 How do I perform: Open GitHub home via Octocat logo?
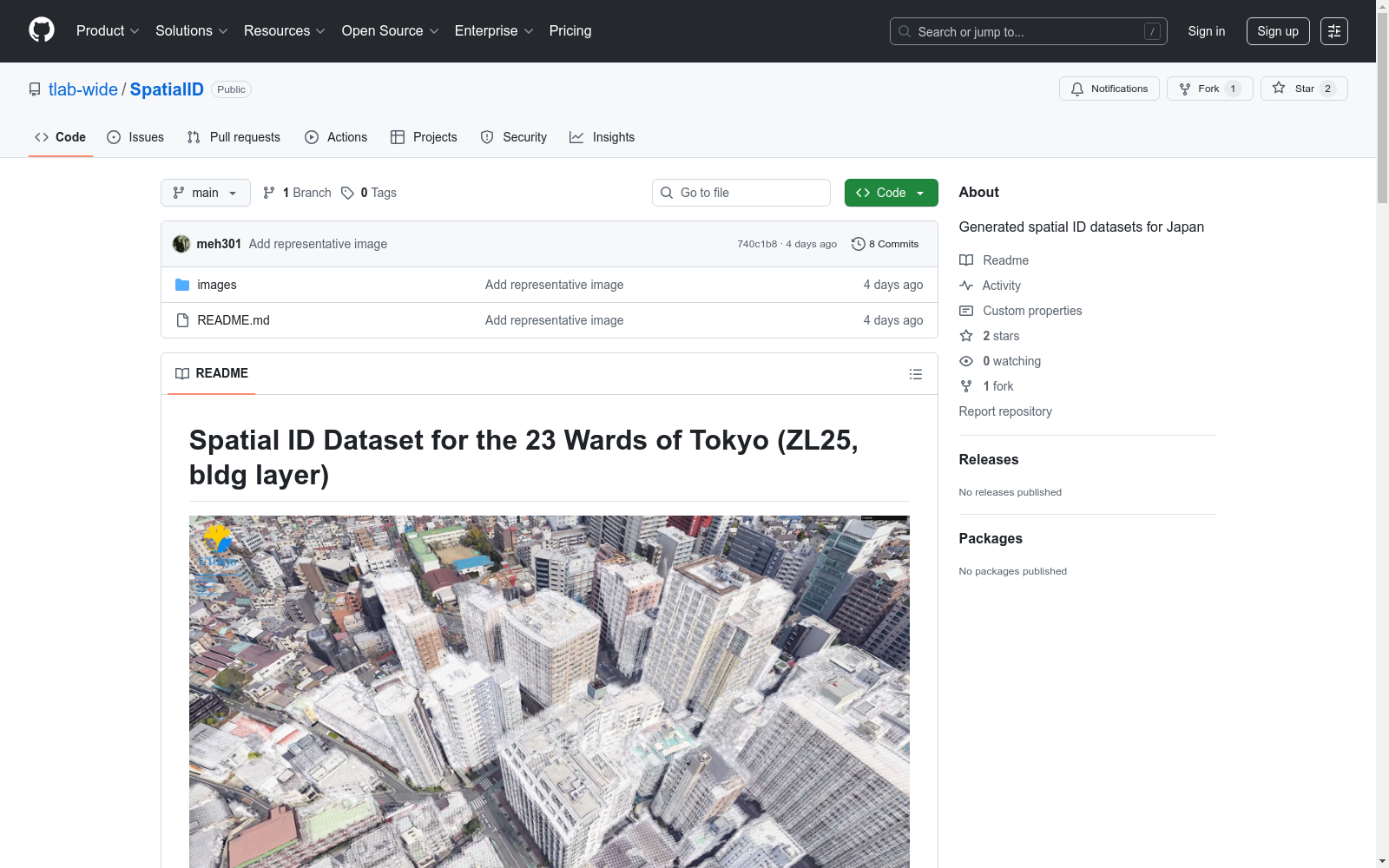click(x=42, y=30)
